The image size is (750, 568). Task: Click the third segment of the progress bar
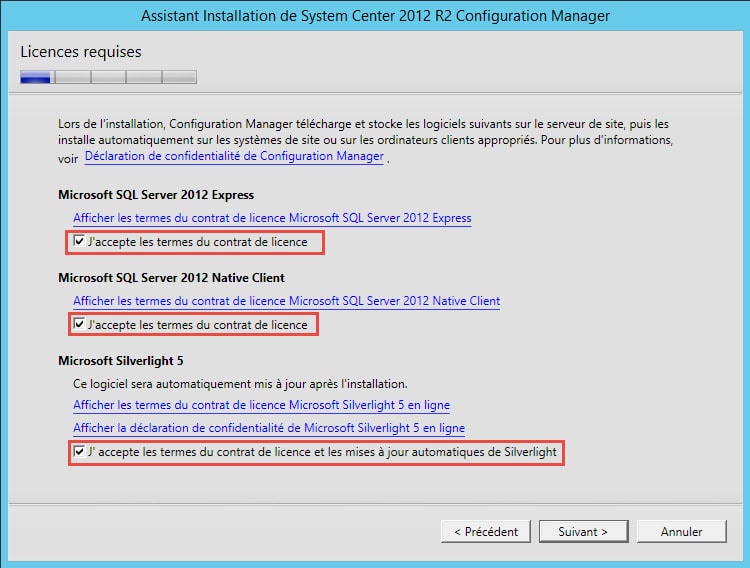pyautogui.click(x=108, y=77)
